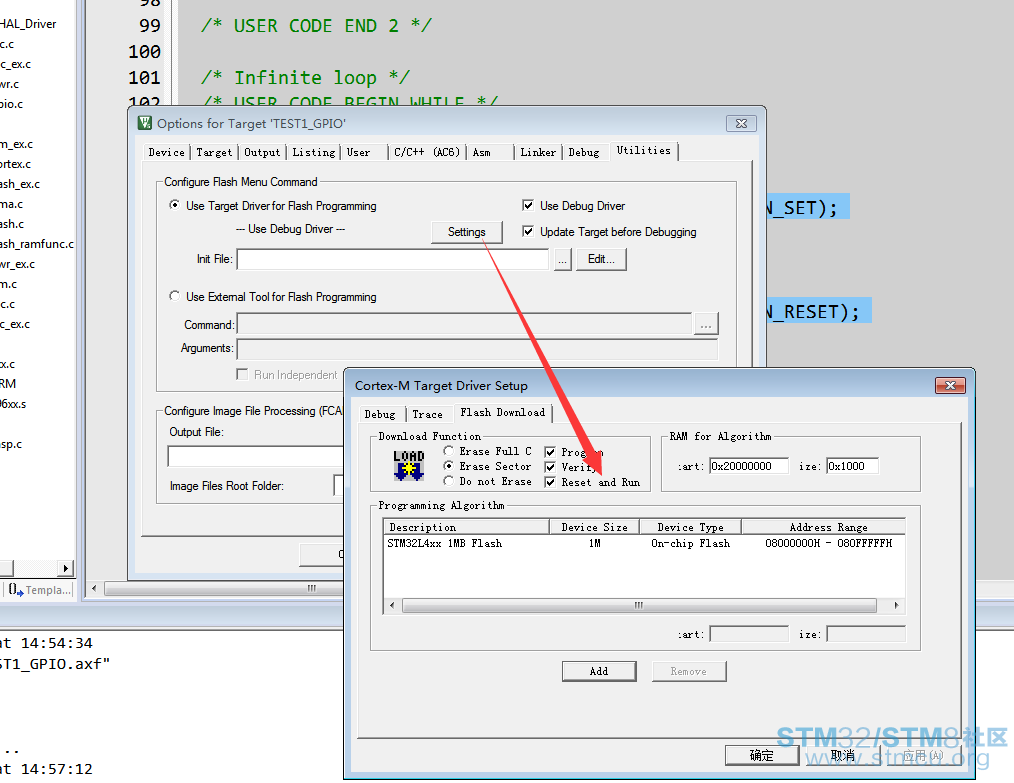Click the Remove algorithm button
Viewport: 1014px width, 783px height.
(x=689, y=671)
